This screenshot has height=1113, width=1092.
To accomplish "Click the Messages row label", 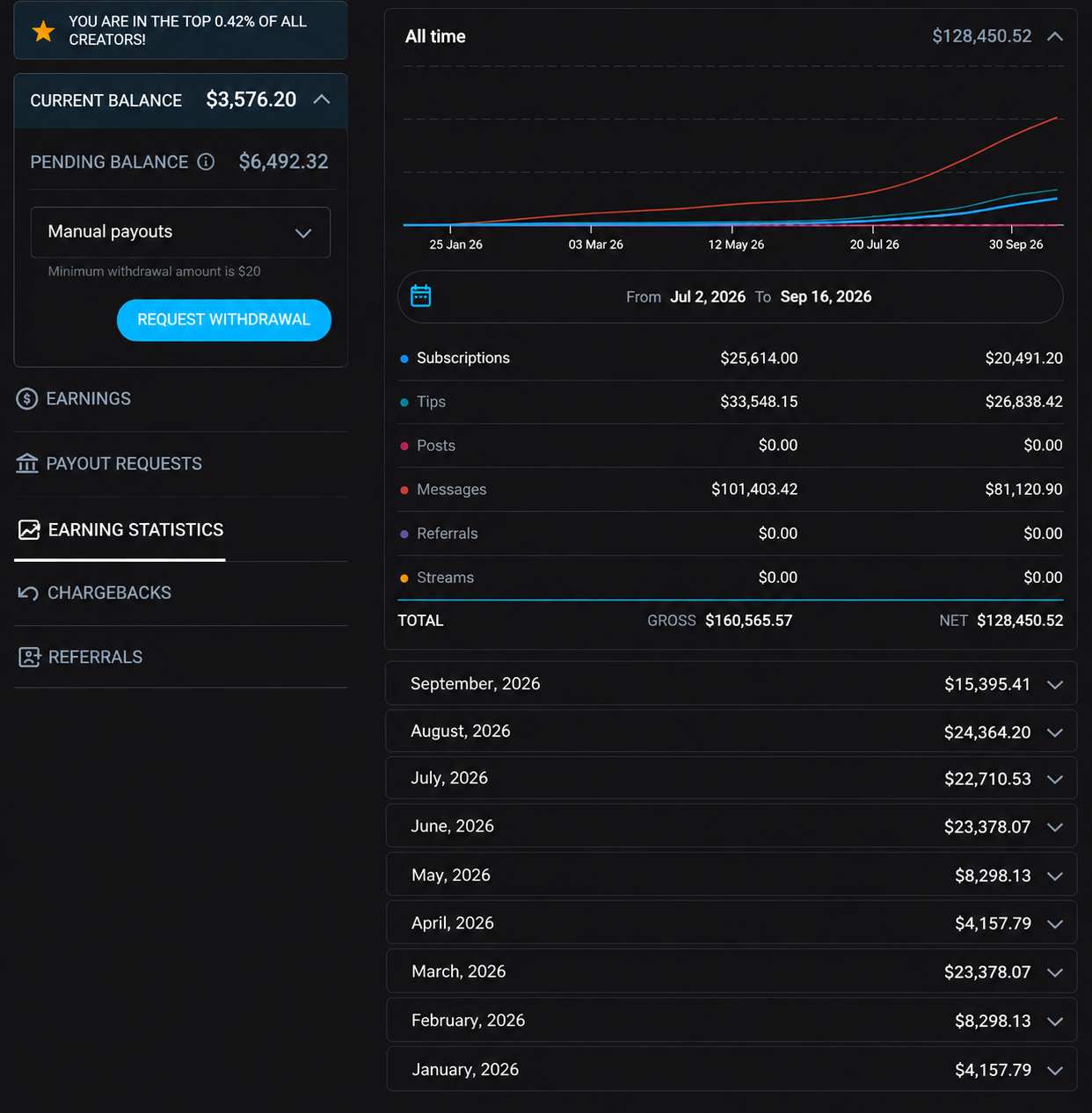I will click(x=451, y=490).
